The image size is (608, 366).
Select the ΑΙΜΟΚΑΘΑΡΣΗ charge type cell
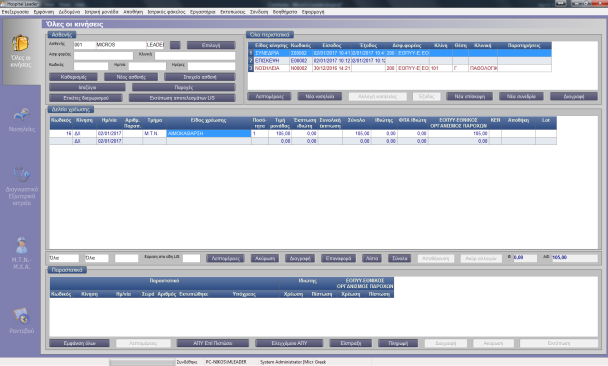209,133
